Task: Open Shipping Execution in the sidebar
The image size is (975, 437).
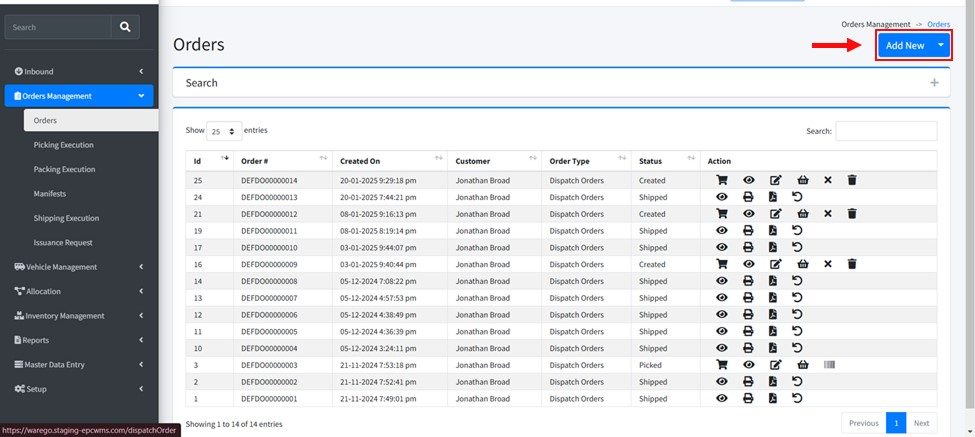Action: (x=91, y=218)
